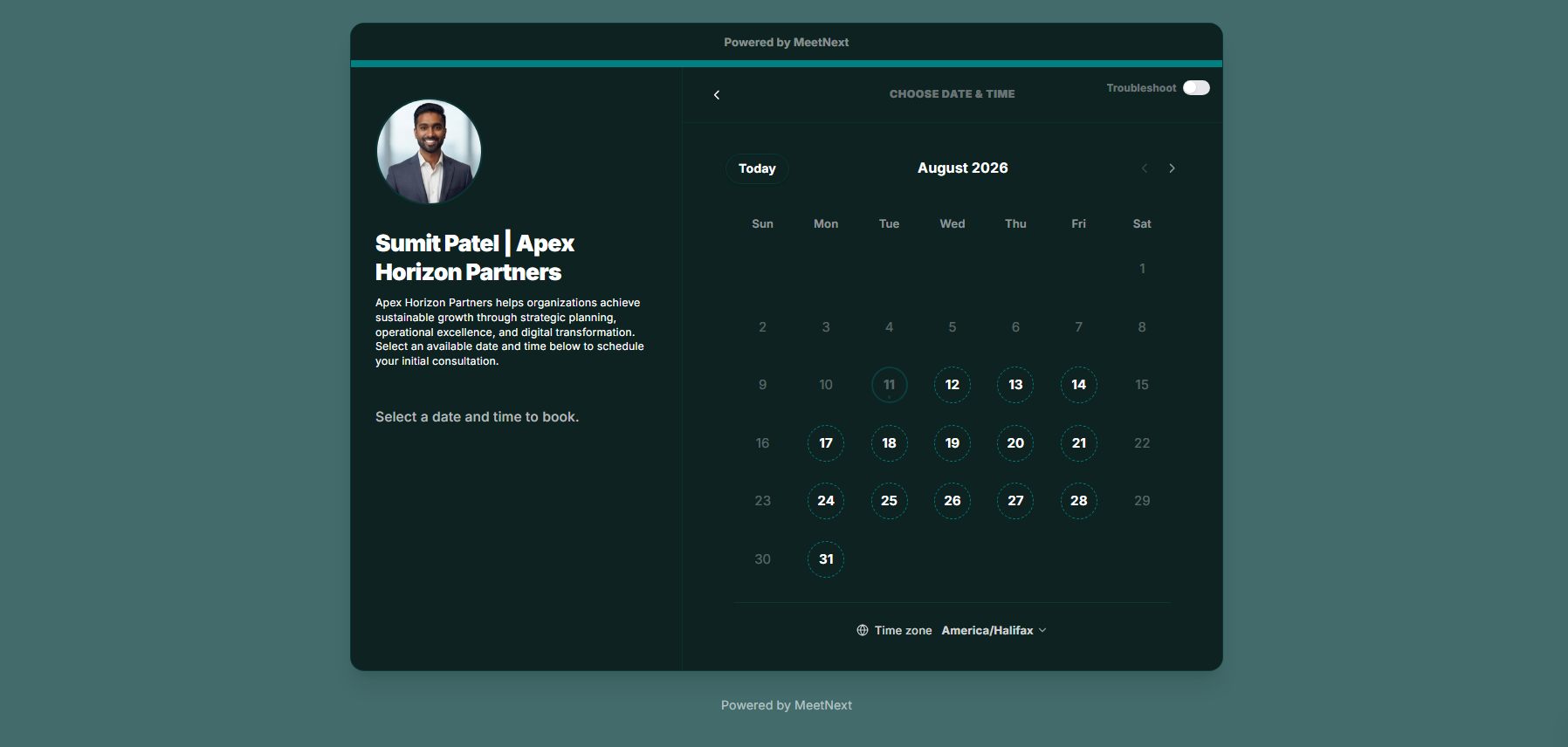Screen dimensions: 1568x747
Task: Choose August 19 on the calendar
Action: [952, 443]
